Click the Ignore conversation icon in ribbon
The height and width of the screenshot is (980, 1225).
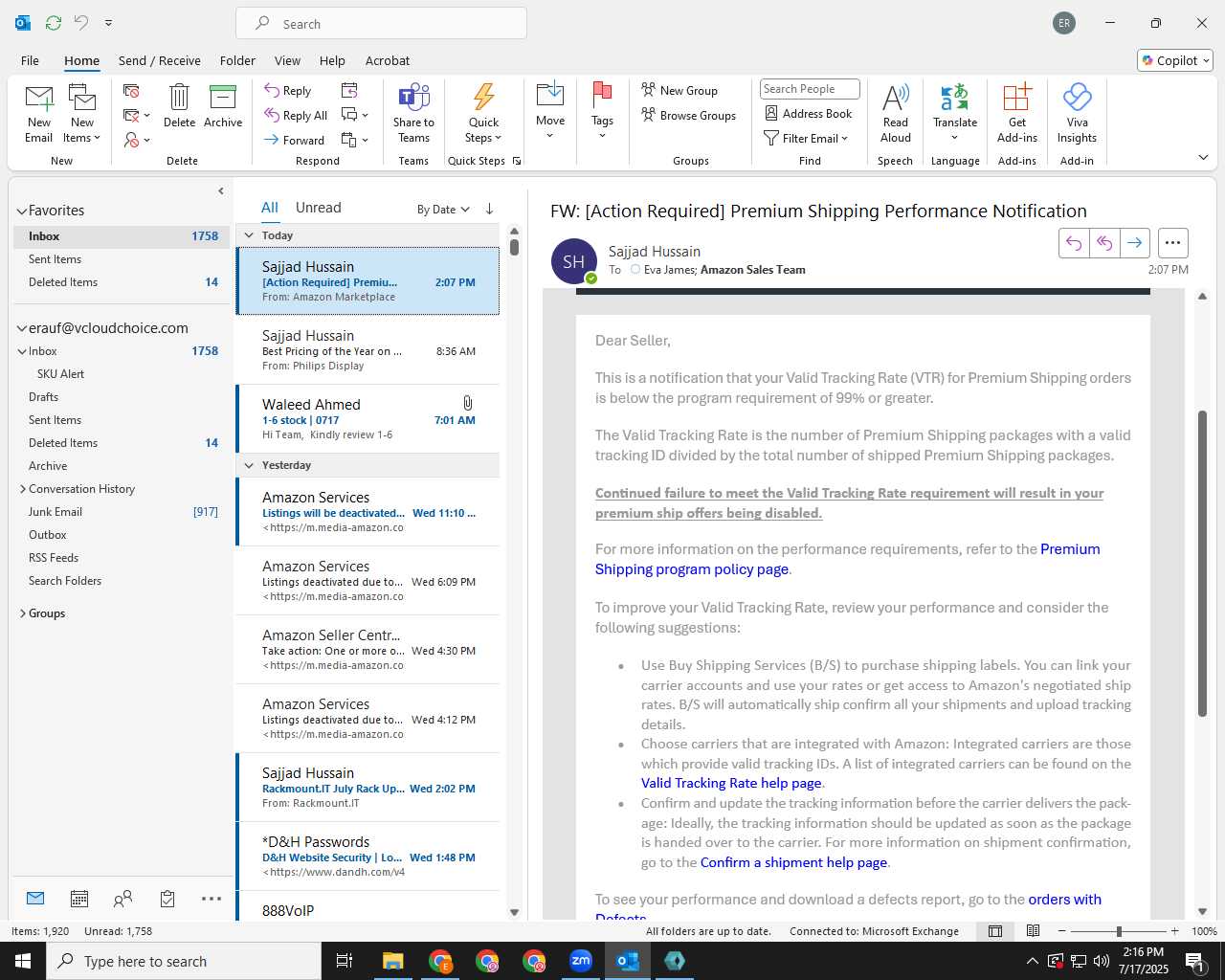pyautogui.click(x=131, y=91)
